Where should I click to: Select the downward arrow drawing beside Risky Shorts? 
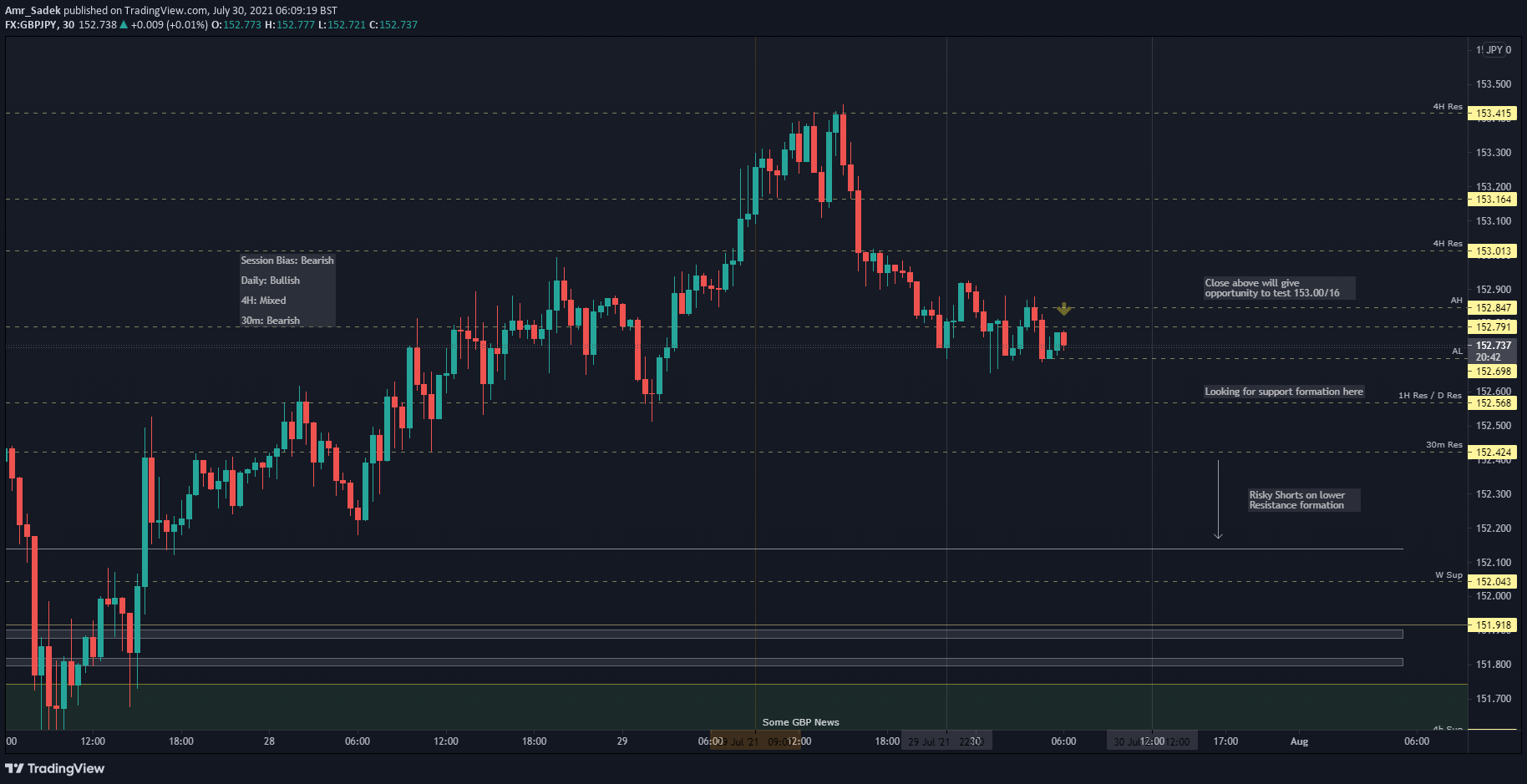tap(1218, 499)
